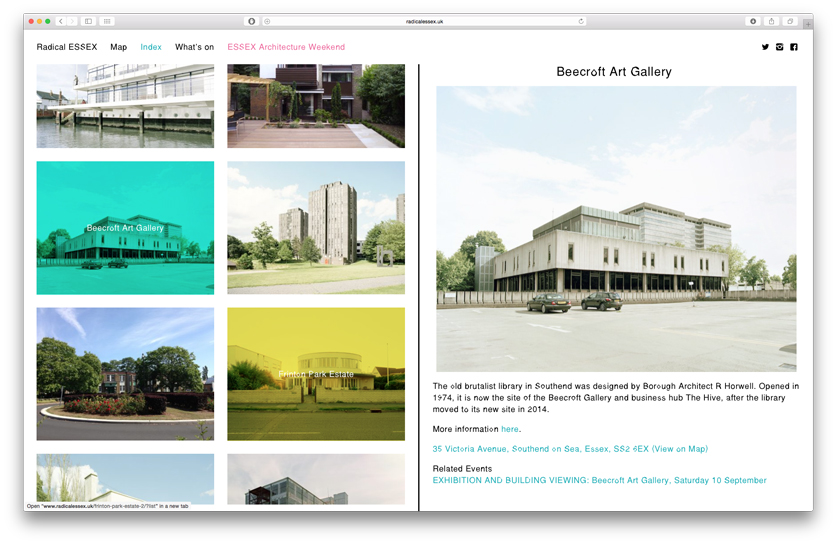Click the Safari share icon
Image resolution: width=836 pixels, height=544 pixels.
[771, 21]
